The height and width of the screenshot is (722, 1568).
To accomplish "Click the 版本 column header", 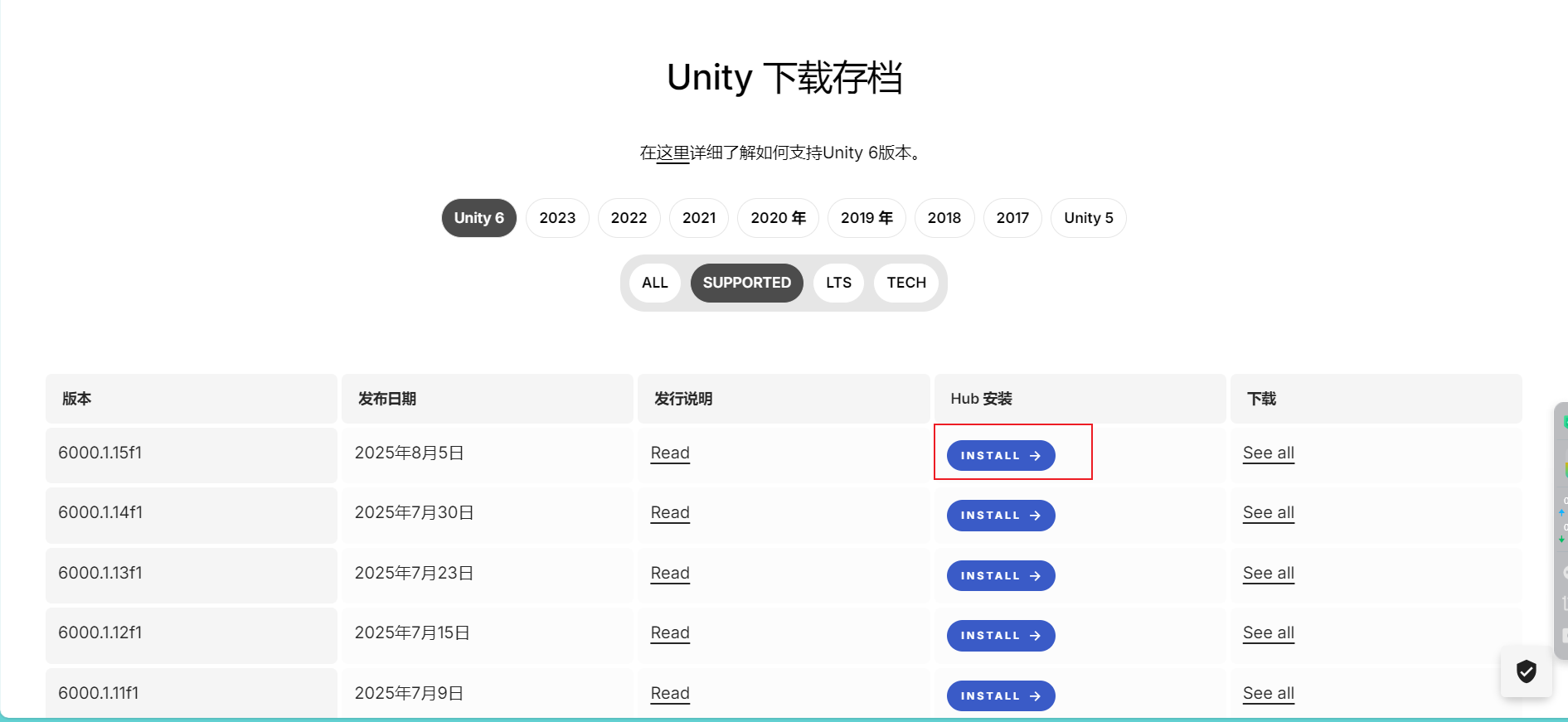I will coord(192,399).
